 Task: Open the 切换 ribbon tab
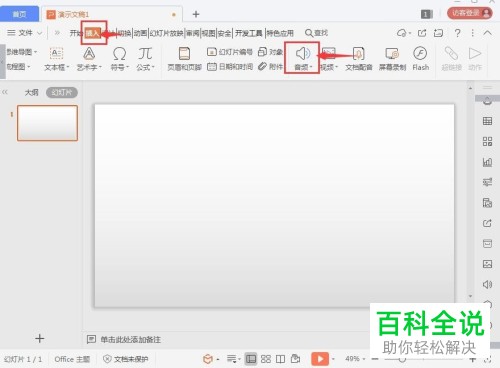point(124,33)
